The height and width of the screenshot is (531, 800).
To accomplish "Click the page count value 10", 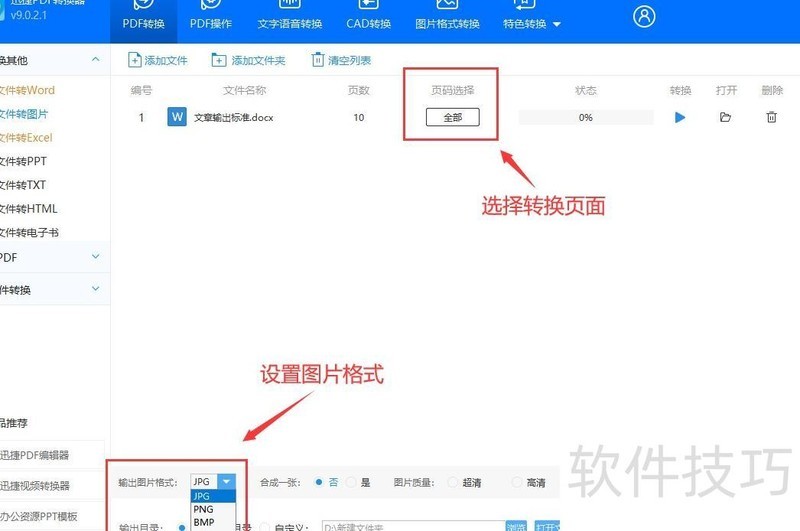I will [359, 117].
